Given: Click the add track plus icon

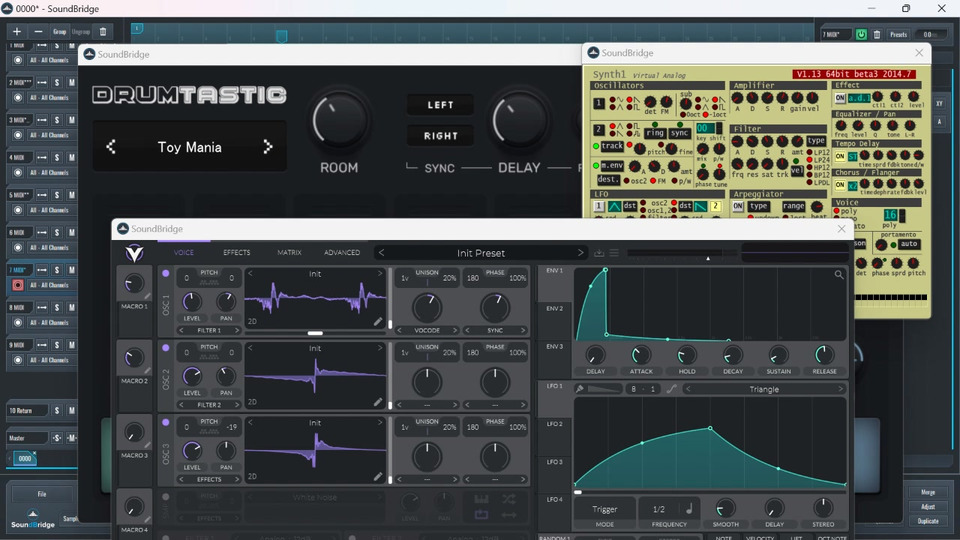Looking at the screenshot, I should pos(17,31).
